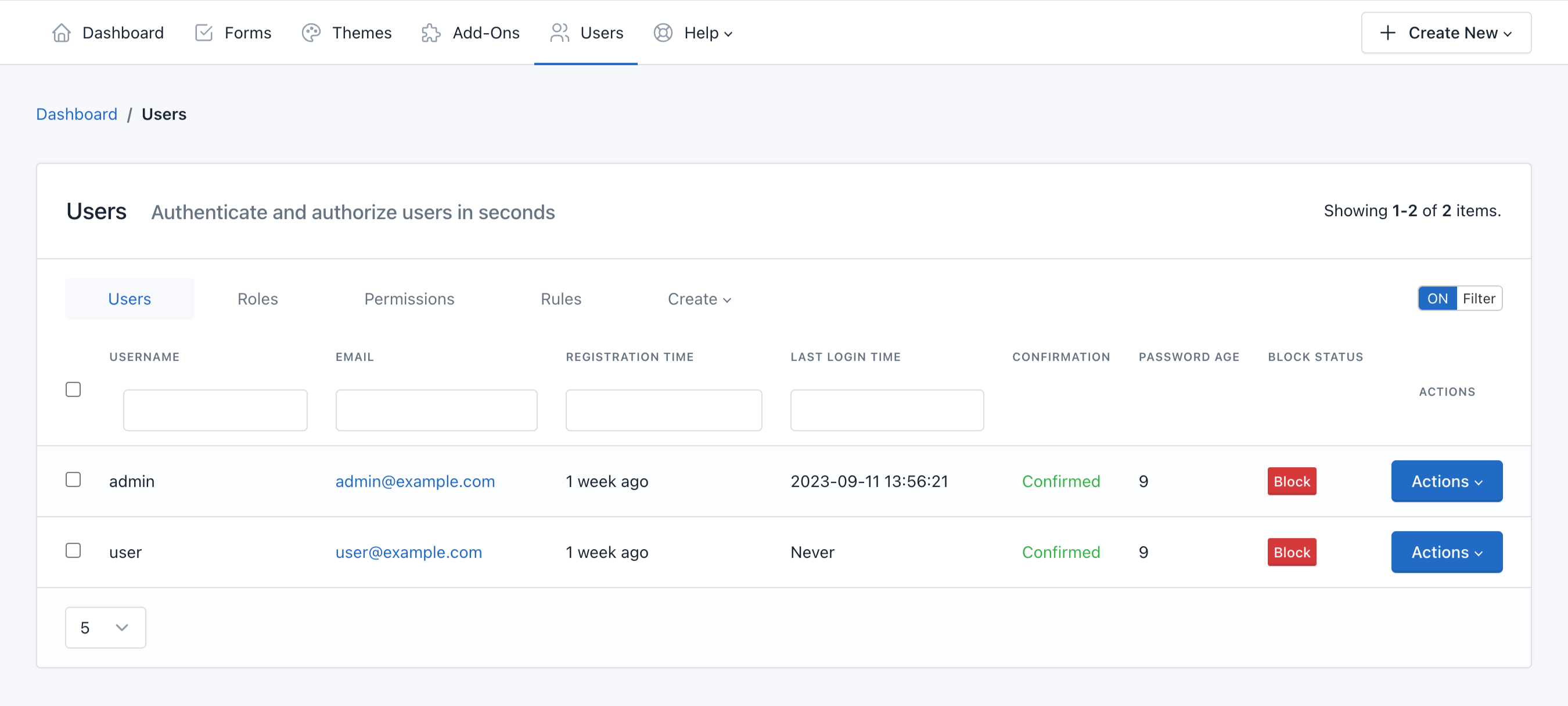
Task: Click the plus icon on Create New
Action: (x=1388, y=33)
